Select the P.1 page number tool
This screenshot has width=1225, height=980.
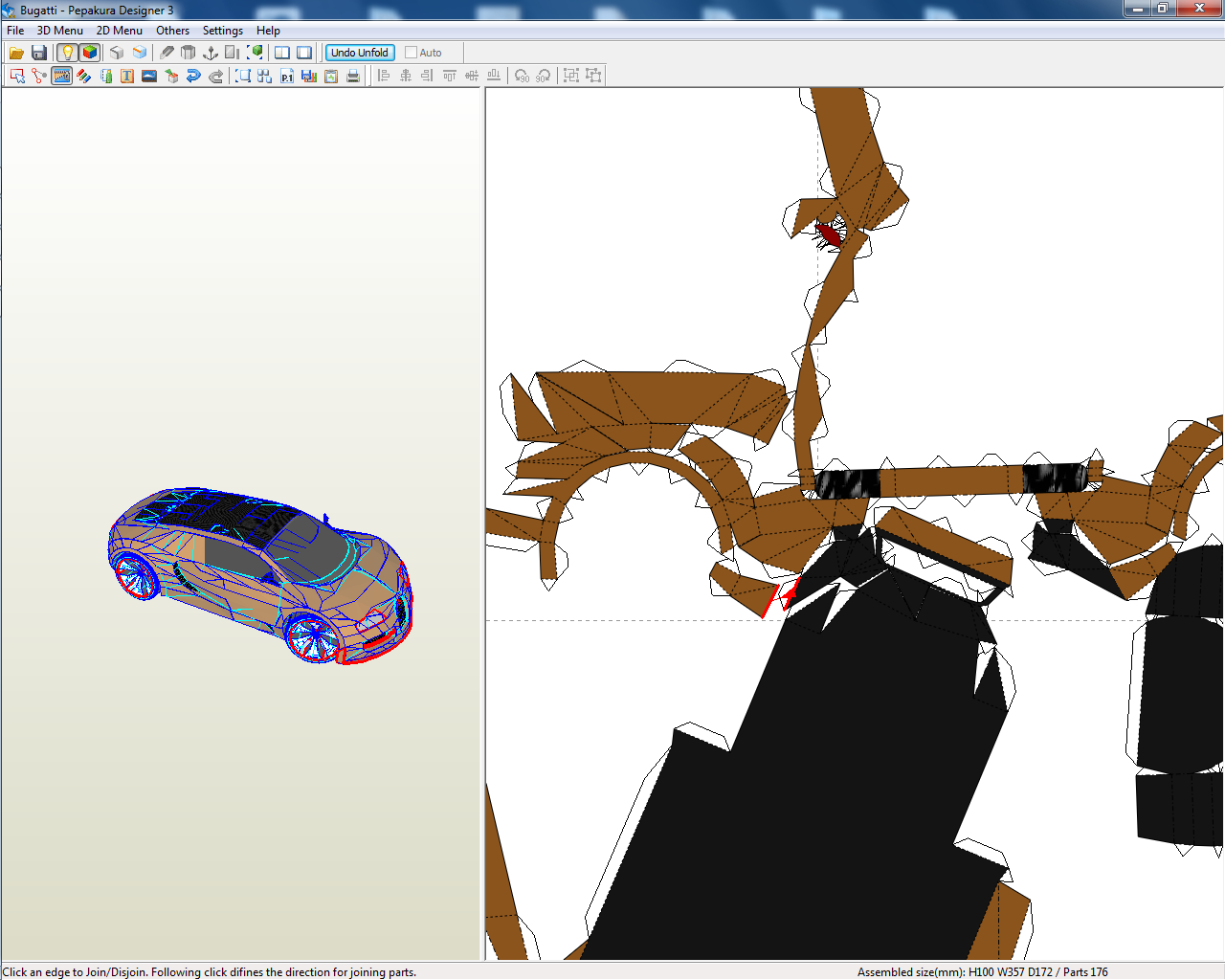(x=286, y=75)
